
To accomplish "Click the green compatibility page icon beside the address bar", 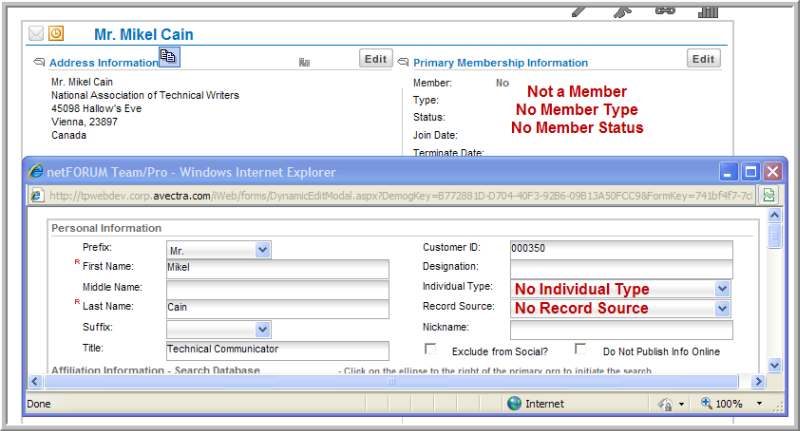I will point(769,195).
